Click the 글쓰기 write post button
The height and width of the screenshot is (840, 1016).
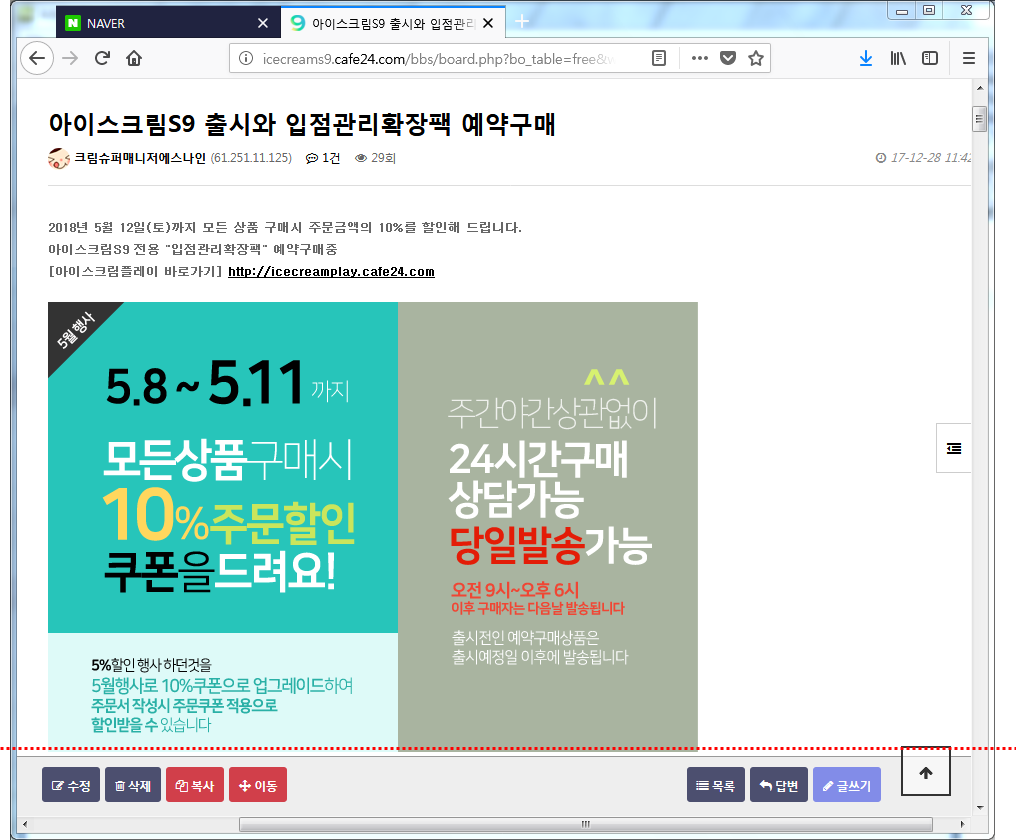(x=846, y=786)
